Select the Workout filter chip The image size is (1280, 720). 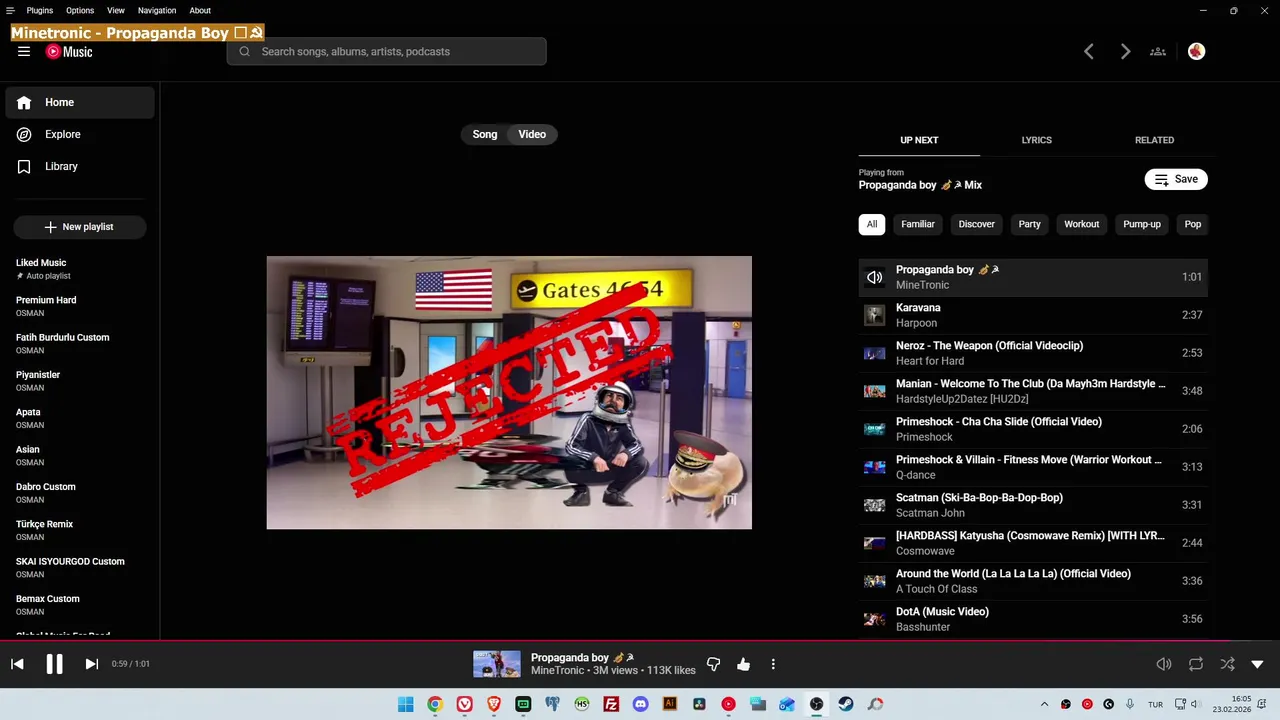click(x=1082, y=224)
